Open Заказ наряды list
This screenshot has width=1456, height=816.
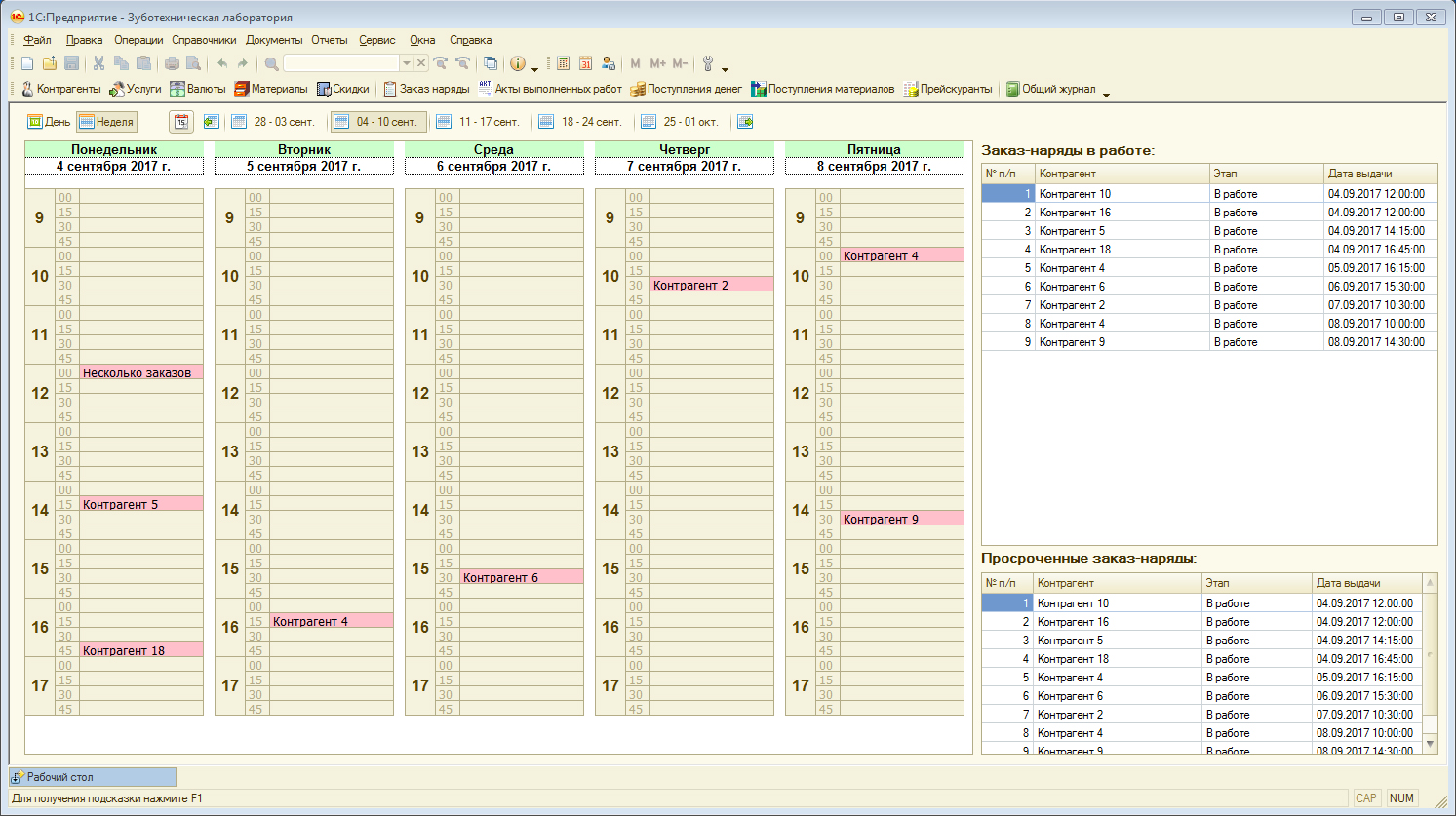[x=426, y=89]
